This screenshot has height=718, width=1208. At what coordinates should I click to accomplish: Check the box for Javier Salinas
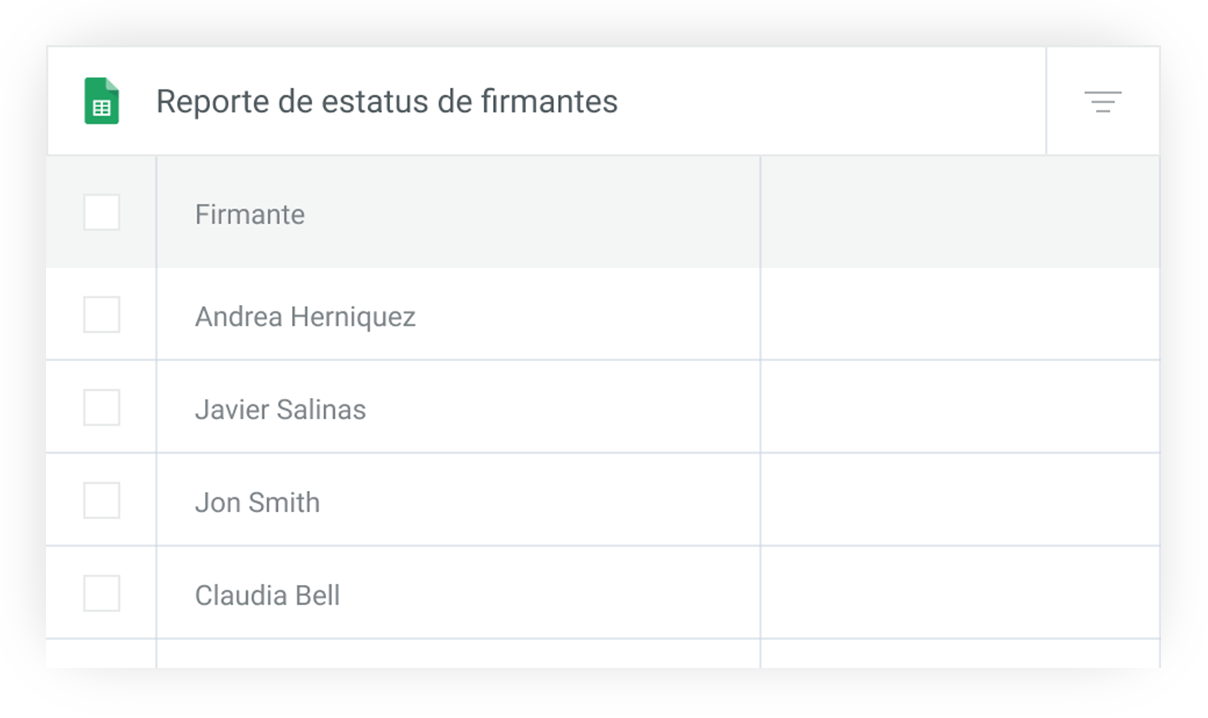(101, 408)
